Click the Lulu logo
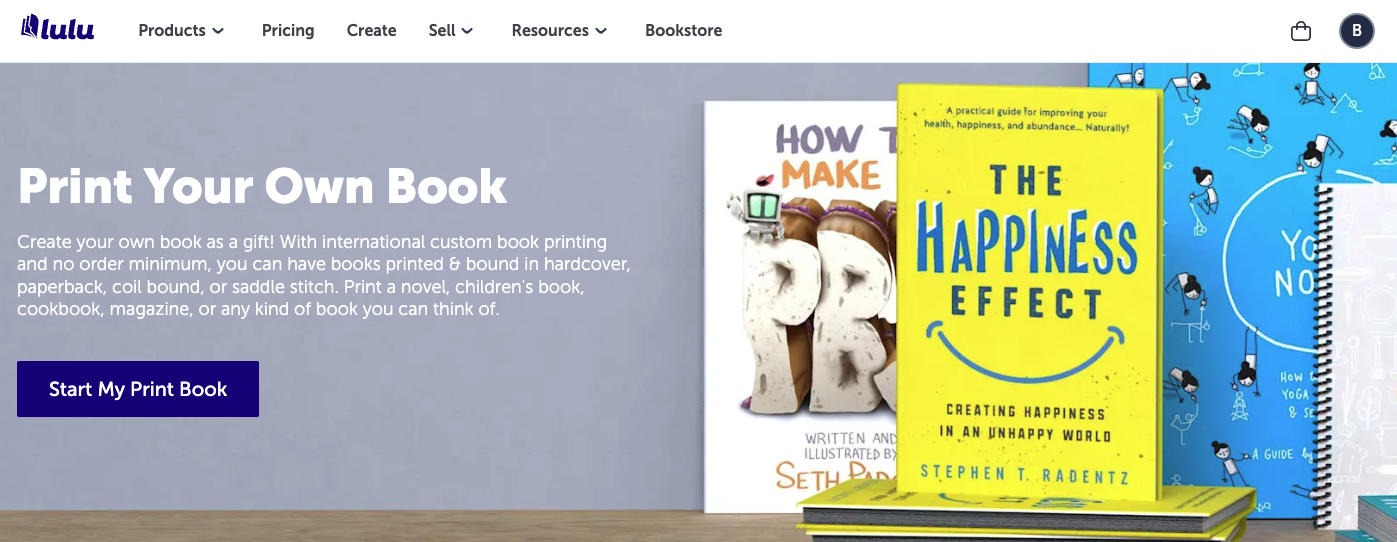Screen dimensions: 1397x542 57,28
